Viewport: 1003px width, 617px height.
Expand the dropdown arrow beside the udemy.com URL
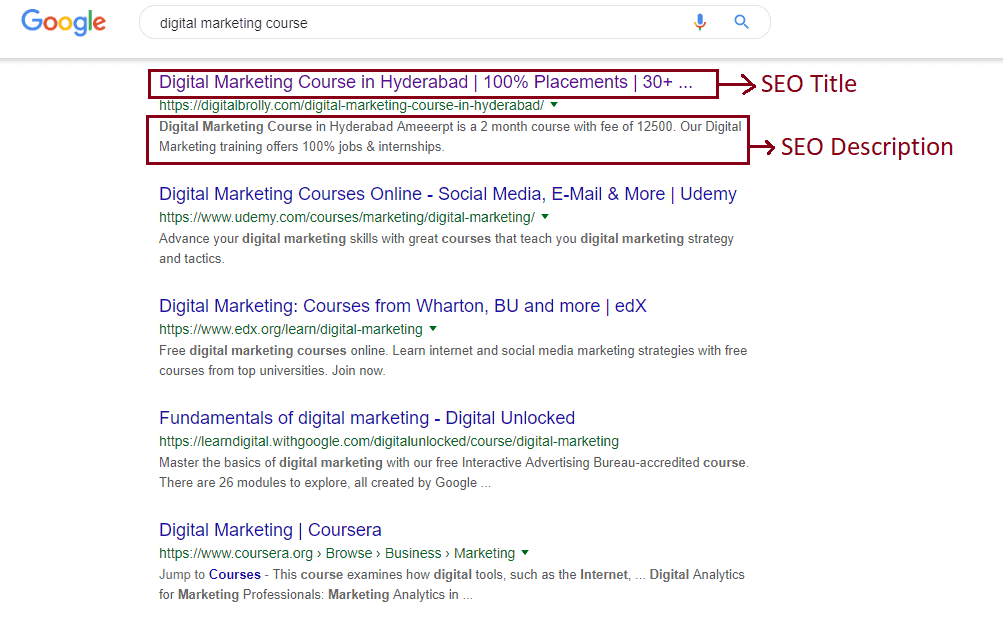545,217
